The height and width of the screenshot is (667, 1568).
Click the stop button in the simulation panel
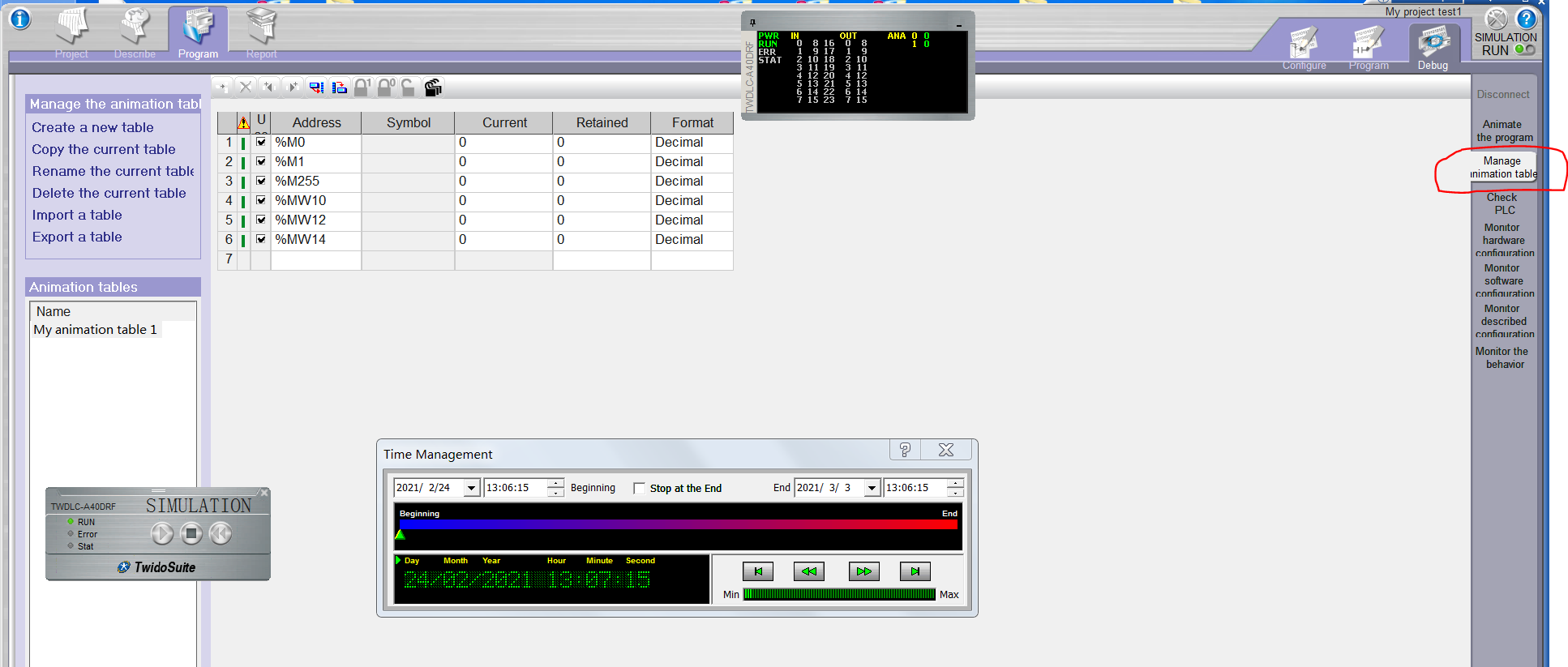191,533
